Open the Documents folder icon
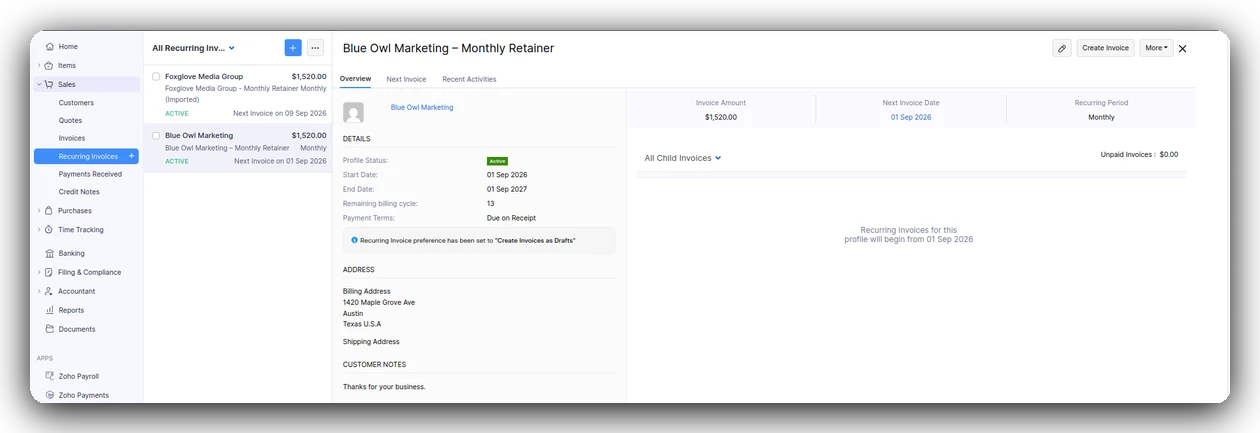1260x433 pixels. pos(49,329)
